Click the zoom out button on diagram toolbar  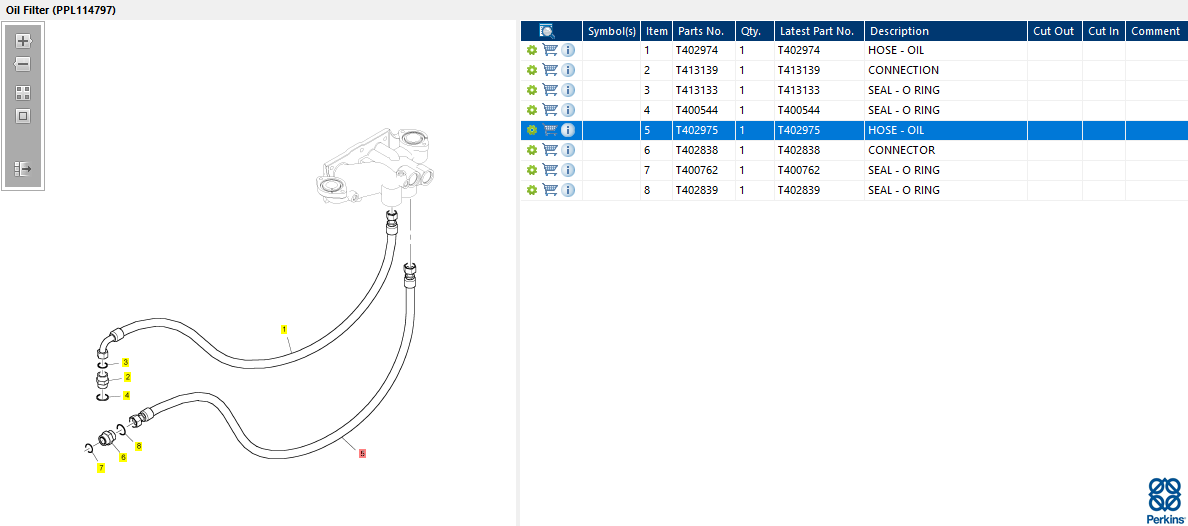23,64
